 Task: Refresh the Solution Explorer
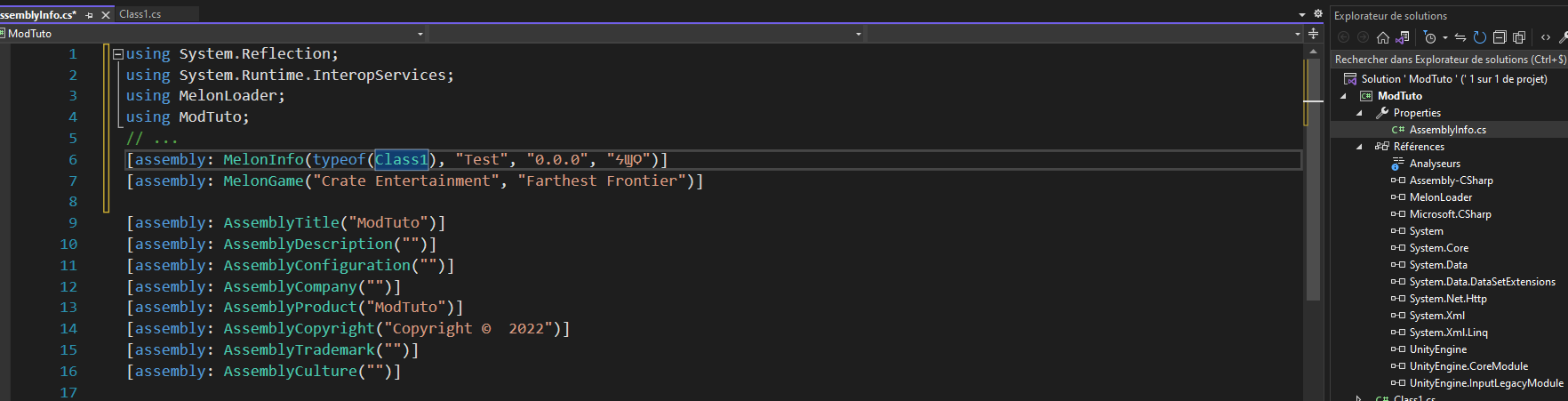pyautogui.click(x=1480, y=37)
